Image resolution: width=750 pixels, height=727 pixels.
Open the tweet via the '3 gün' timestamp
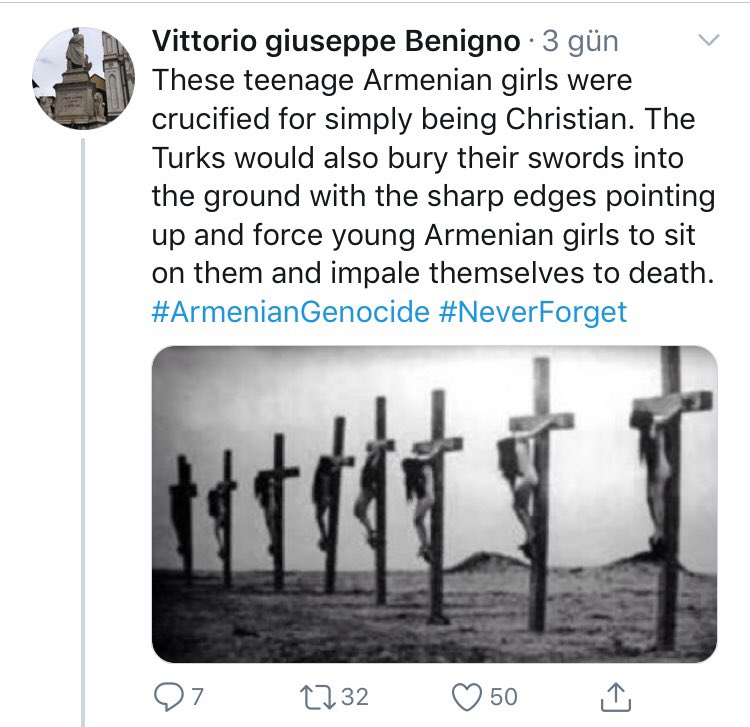[x=581, y=42]
